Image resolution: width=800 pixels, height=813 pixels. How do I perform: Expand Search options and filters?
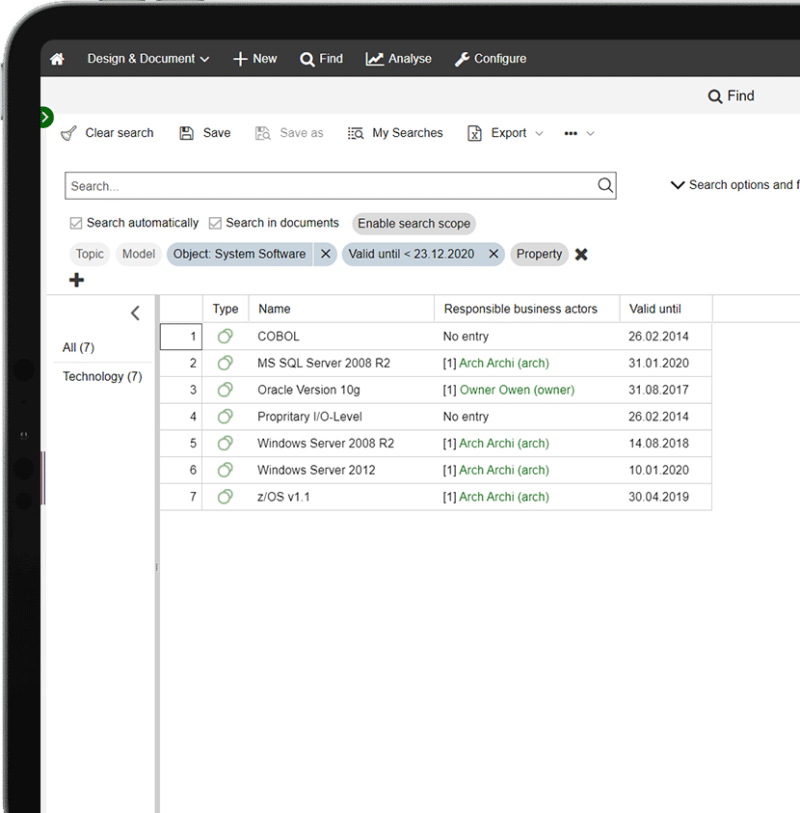(680, 184)
